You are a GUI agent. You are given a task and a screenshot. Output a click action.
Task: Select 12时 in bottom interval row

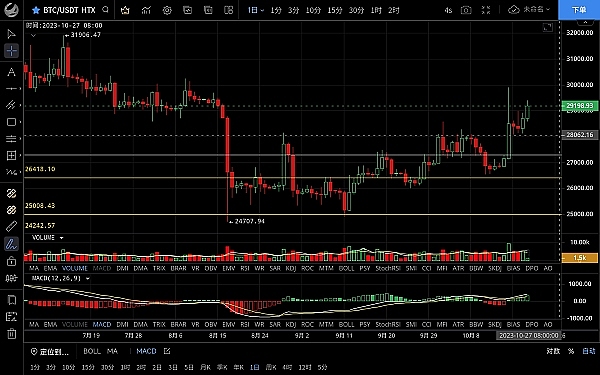[305, 367]
